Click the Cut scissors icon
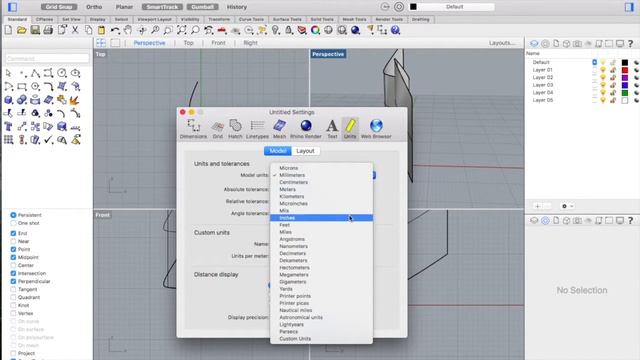 [x=75, y=30]
